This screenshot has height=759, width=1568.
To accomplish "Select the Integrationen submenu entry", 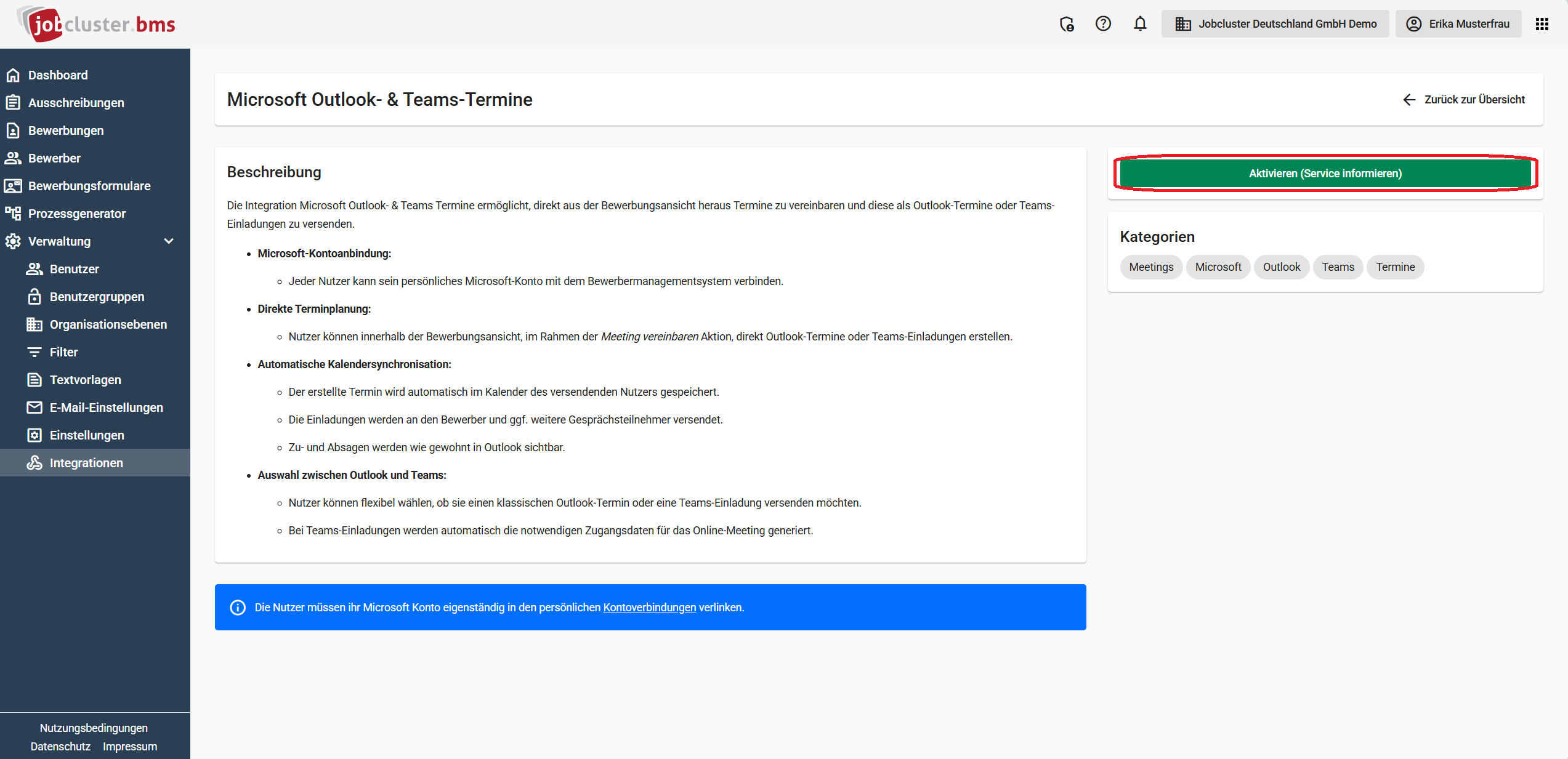I will click(95, 463).
